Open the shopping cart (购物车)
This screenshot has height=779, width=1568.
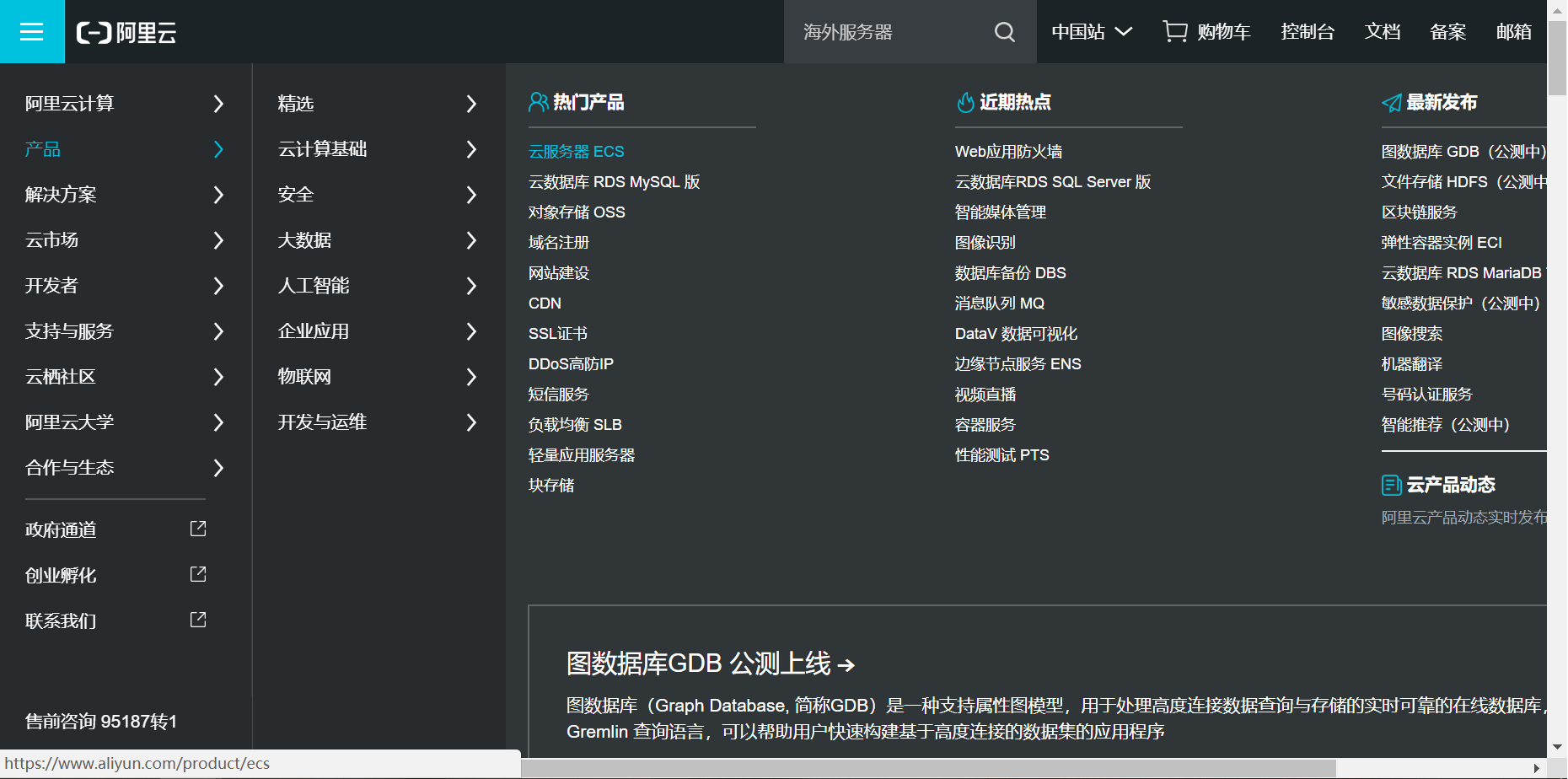(1206, 31)
